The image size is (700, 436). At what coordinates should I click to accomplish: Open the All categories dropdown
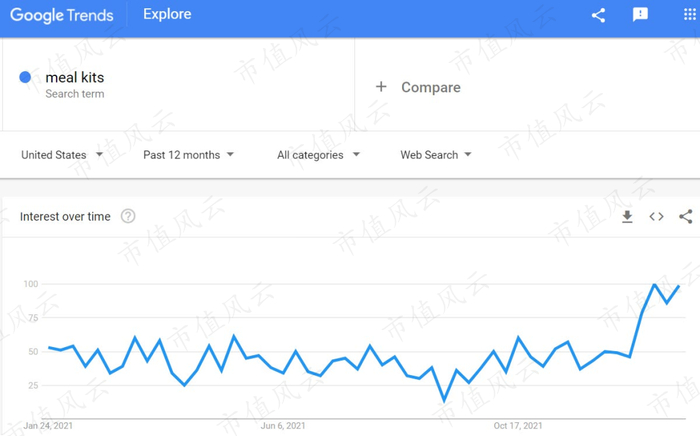(319, 155)
